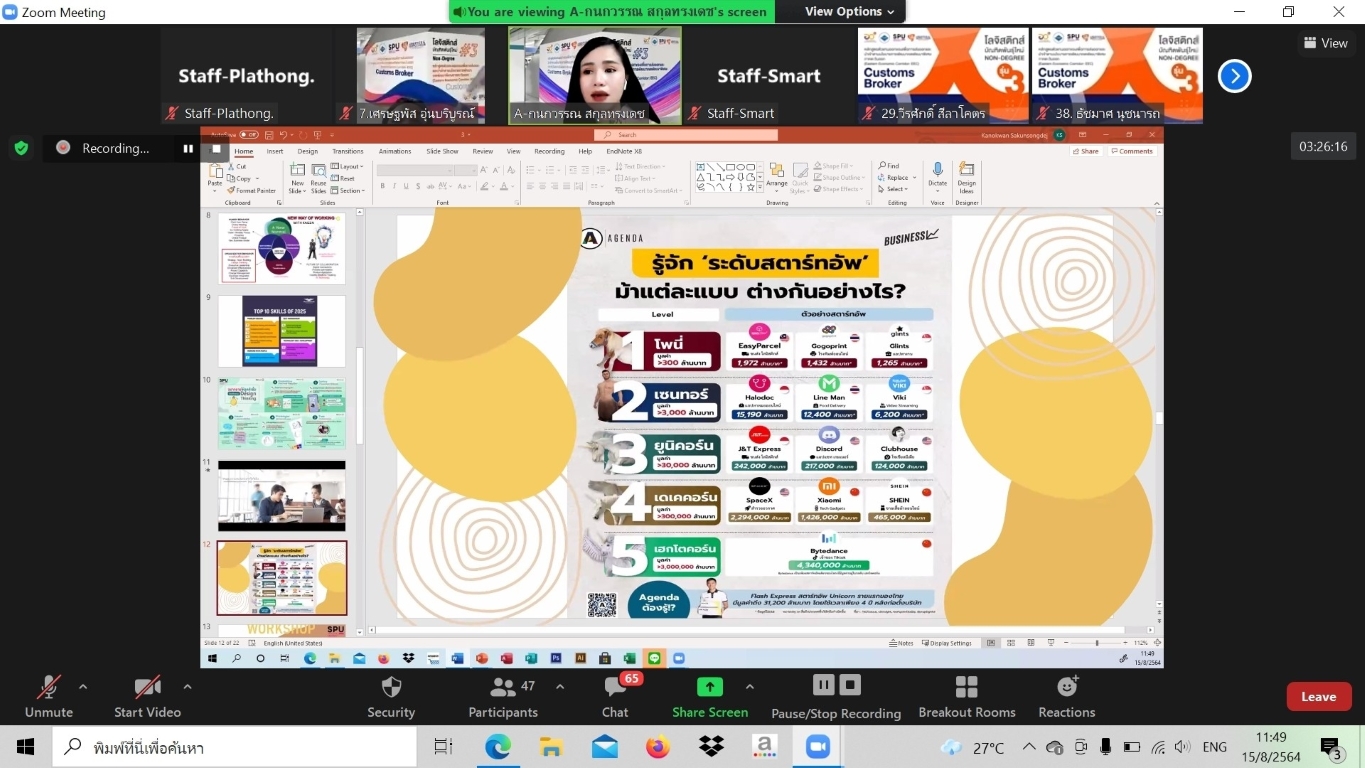
Task: Pause recording using top-left indicator button
Action: point(188,148)
